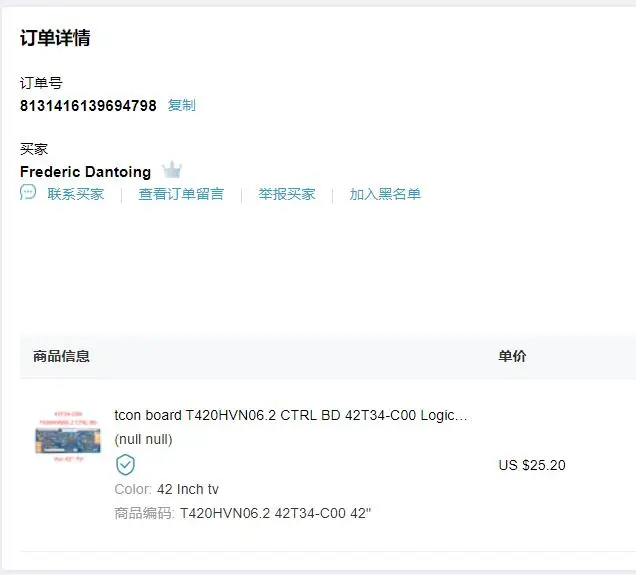Viewport: 636px width, 575px height.
Task: Click the 商品编码 T420HVN06.2 42T34-C00 code
Action: pos(243,513)
